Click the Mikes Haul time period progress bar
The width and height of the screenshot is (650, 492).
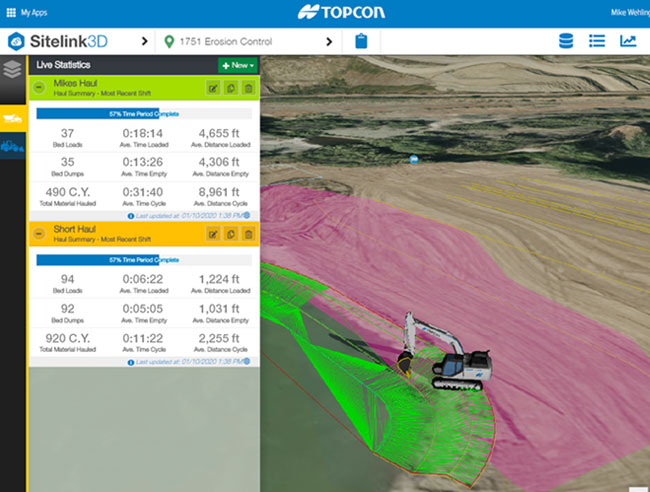143,114
